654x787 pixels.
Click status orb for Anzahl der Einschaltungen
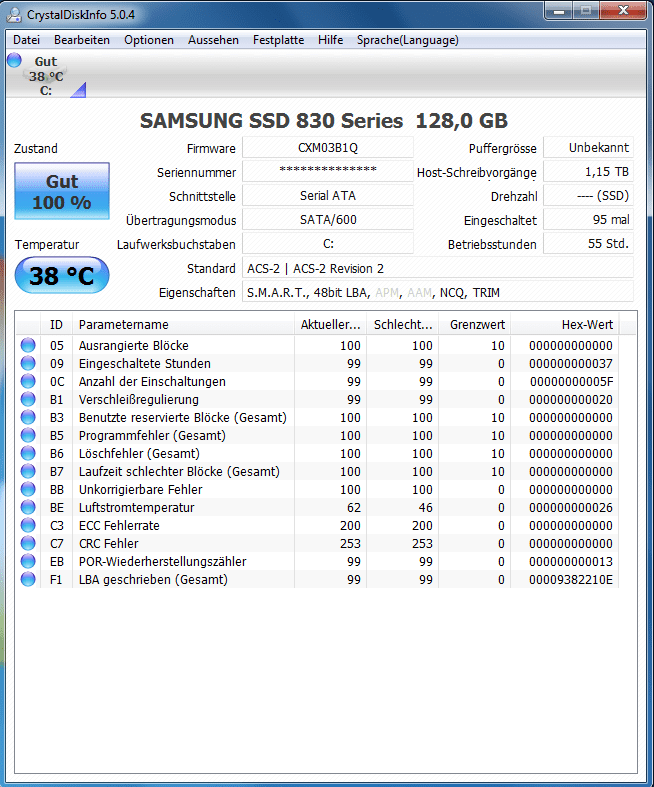point(28,381)
